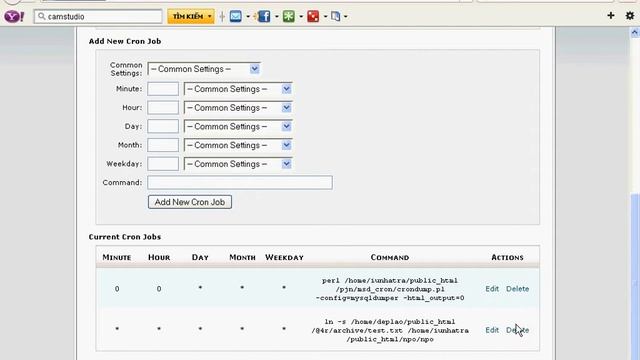Edit the ln -s cron job
This screenshot has height=360, width=640.
point(492,330)
